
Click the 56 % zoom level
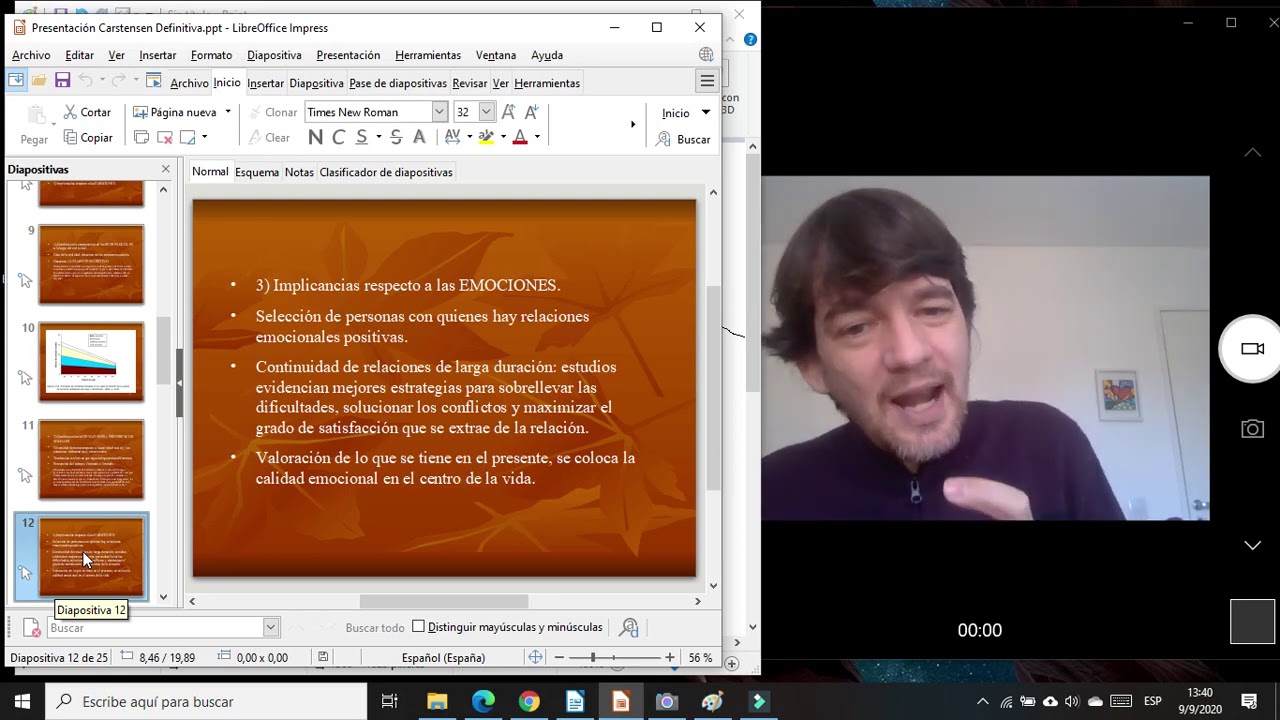[x=700, y=658]
